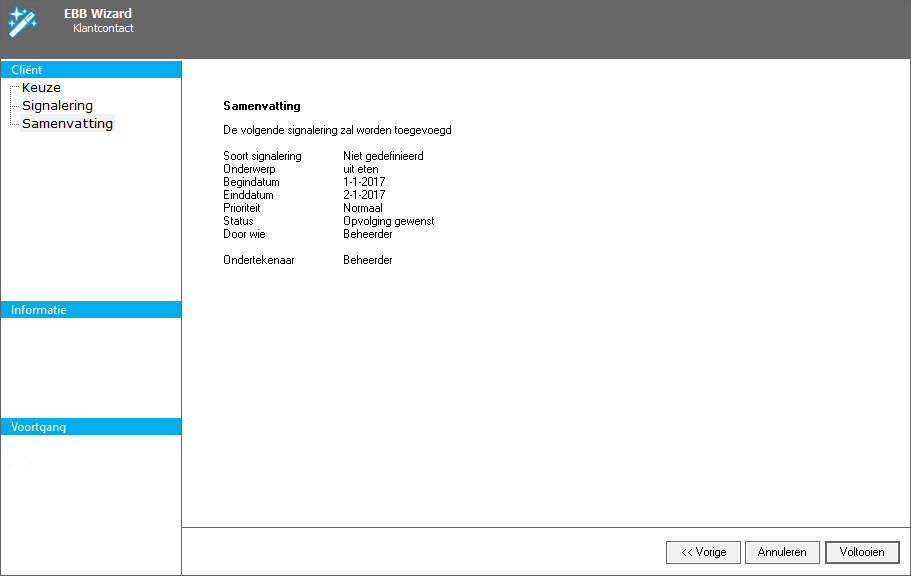This screenshot has width=911, height=576.
Task: Click the 'Niet gedefinieerd' signalering value
Action: pyautogui.click(x=383, y=156)
